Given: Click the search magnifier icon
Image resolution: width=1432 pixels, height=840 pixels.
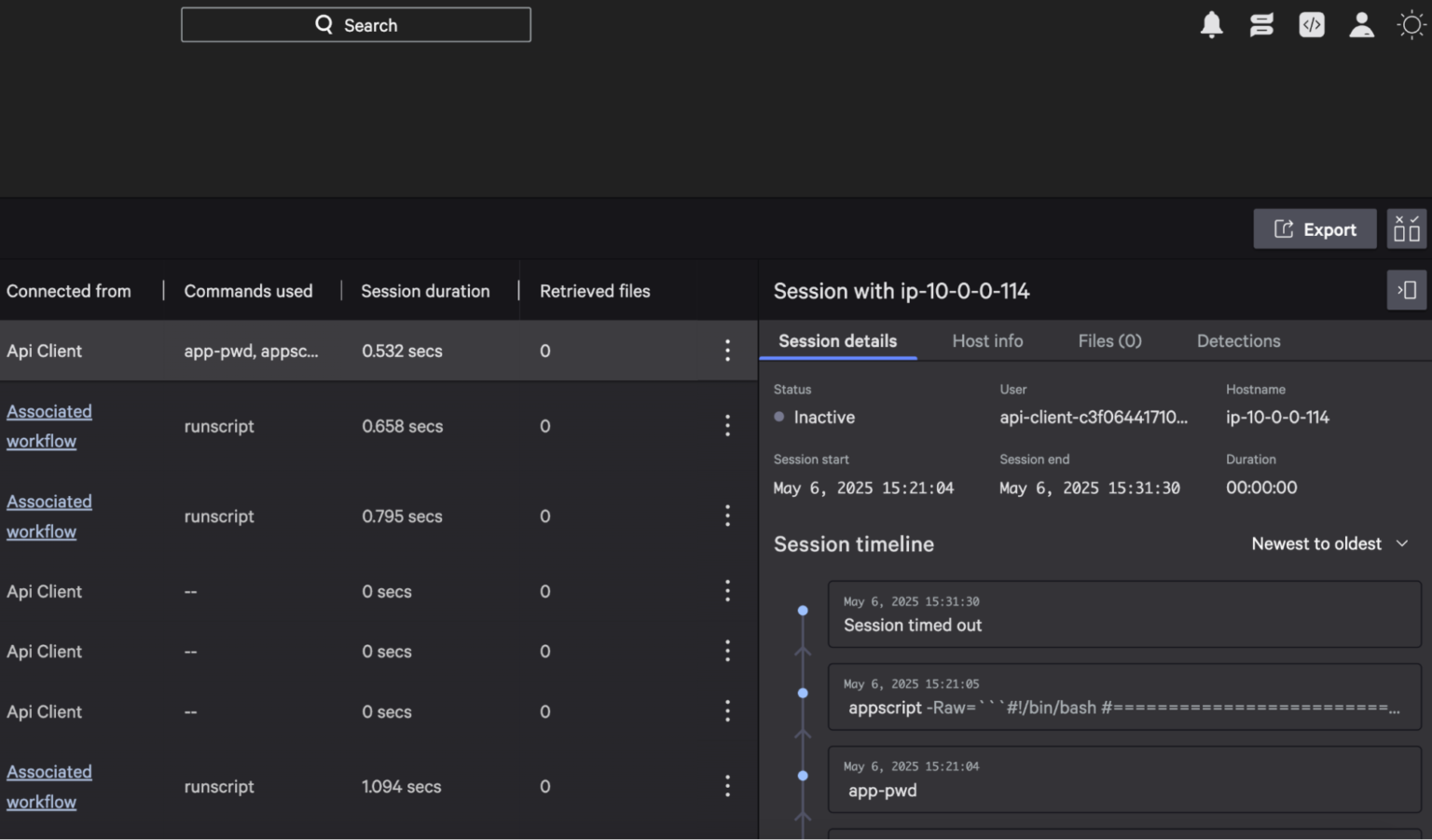Looking at the screenshot, I should pyautogui.click(x=324, y=23).
